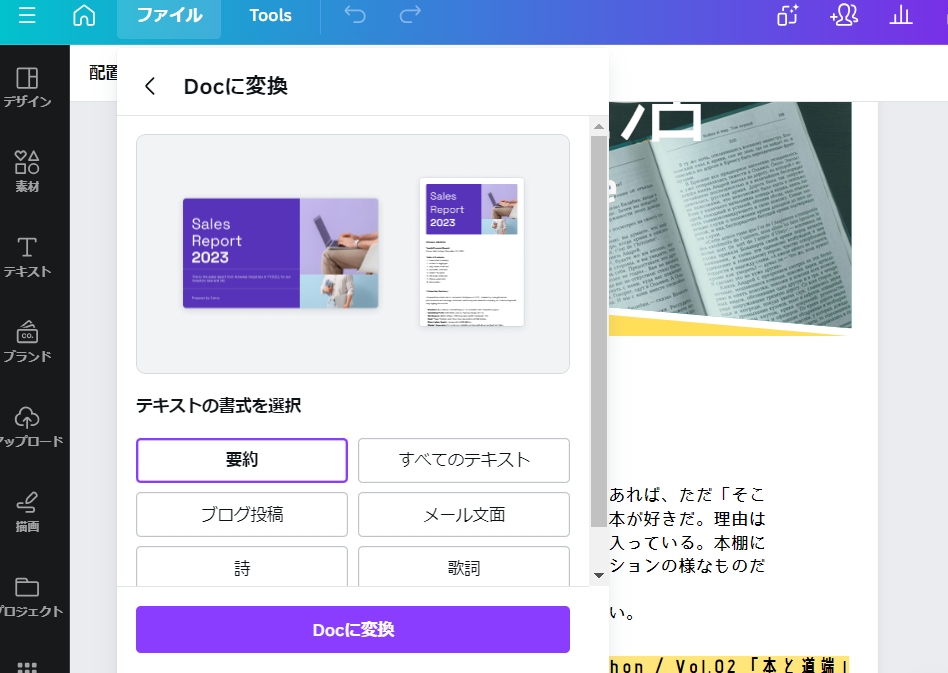948x673 pixels.
Task: Open the 描画 draw panel
Action: (27, 512)
